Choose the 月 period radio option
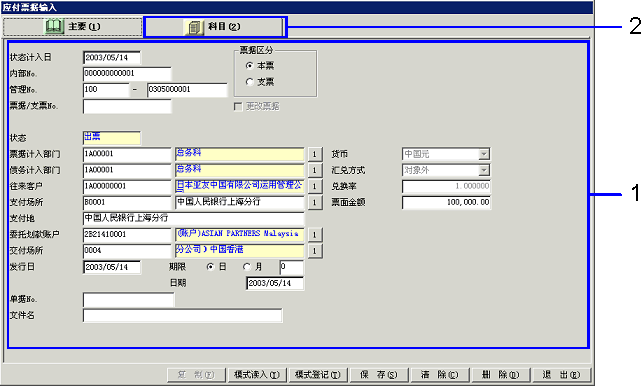The image size is (642, 386). coord(246,267)
